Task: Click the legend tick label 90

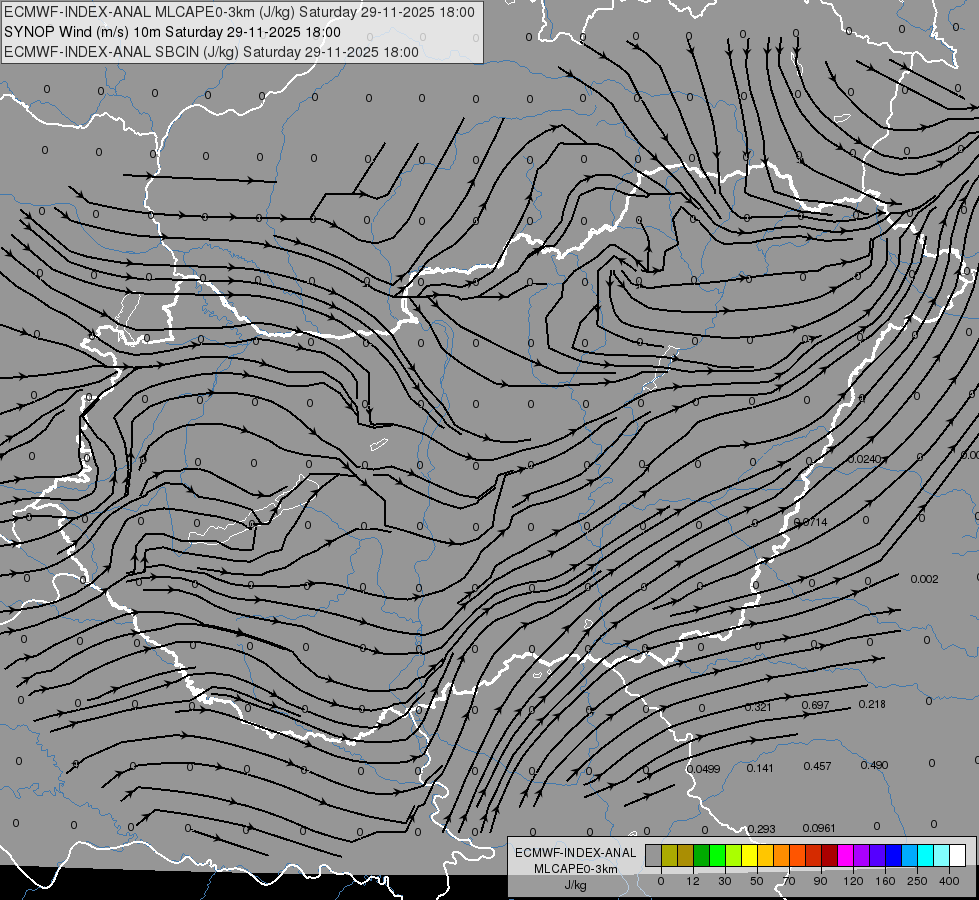Action: 820,881
